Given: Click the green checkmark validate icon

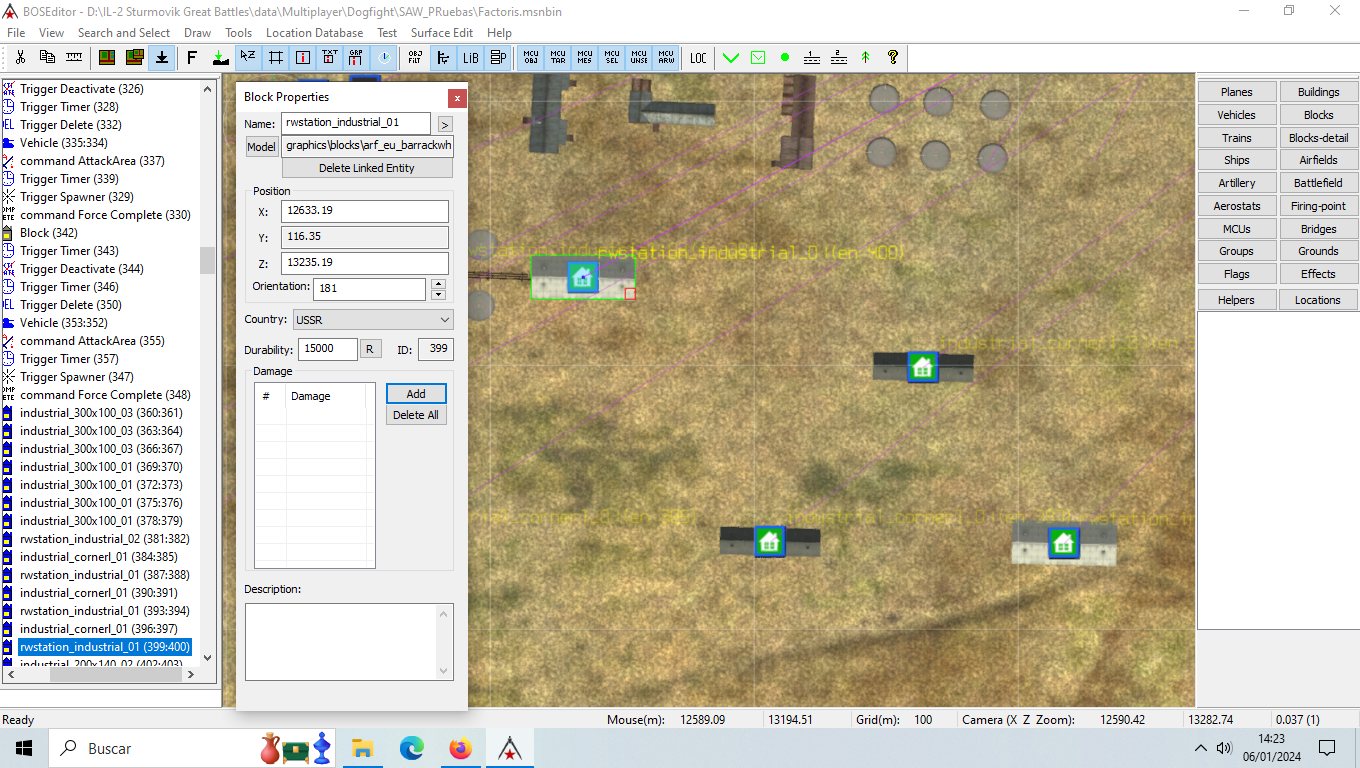Looking at the screenshot, I should tap(731, 57).
